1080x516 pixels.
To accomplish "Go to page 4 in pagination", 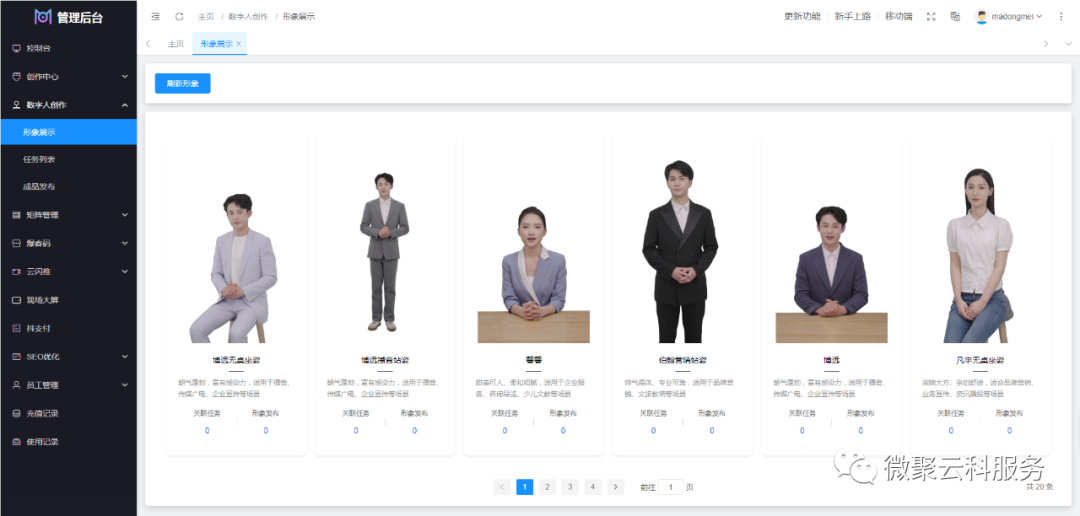I will (593, 487).
